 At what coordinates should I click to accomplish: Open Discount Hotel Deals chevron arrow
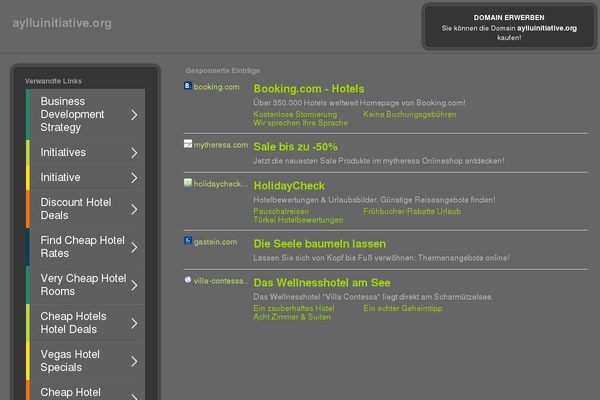point(134,209)
